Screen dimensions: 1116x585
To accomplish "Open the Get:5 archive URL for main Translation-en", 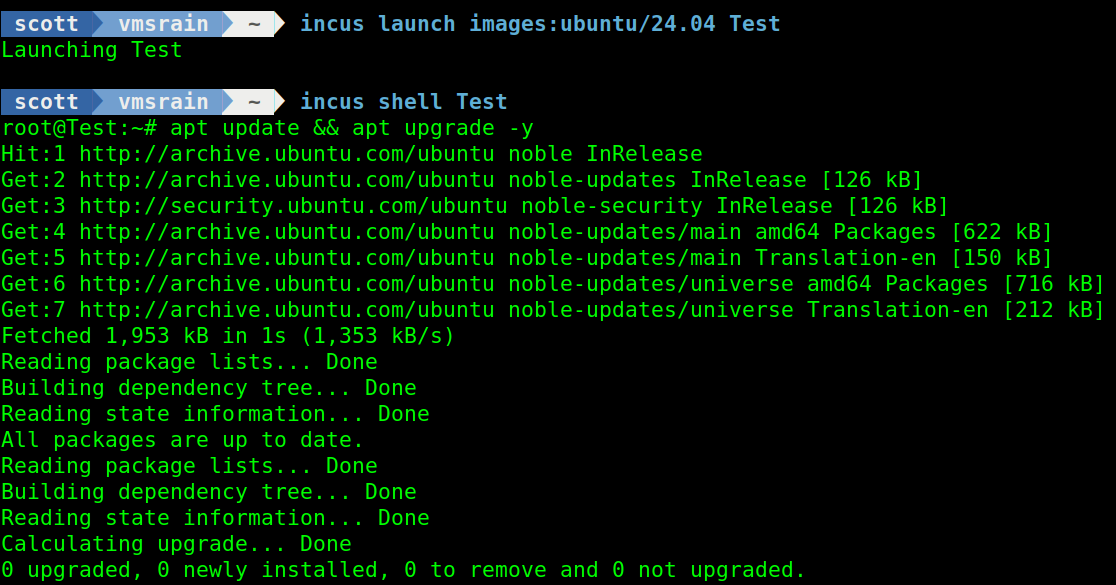I will [286, 257].
